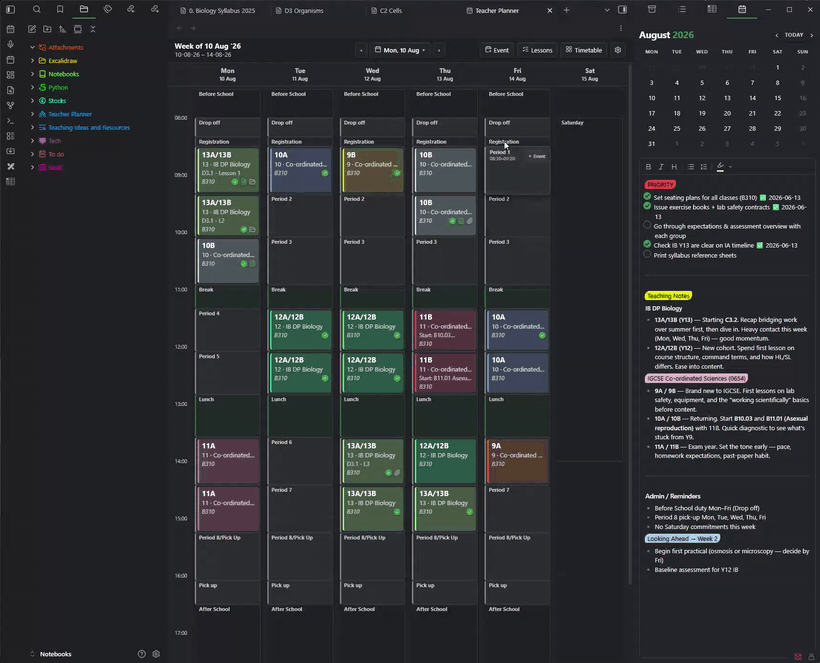Open vault help icon
The image size is (820, 663).
pyautogui.click(x=141, y=654)
